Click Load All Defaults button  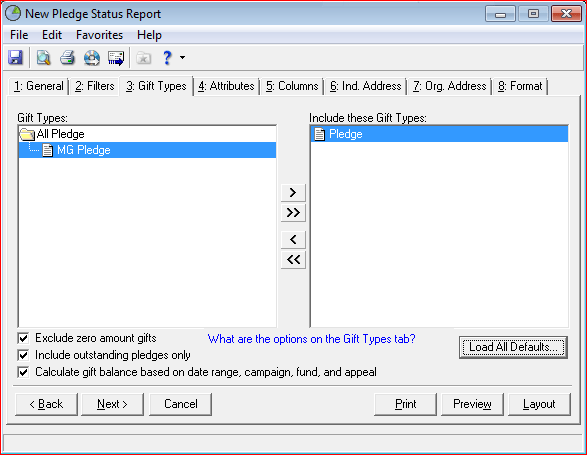click(513, 347)
